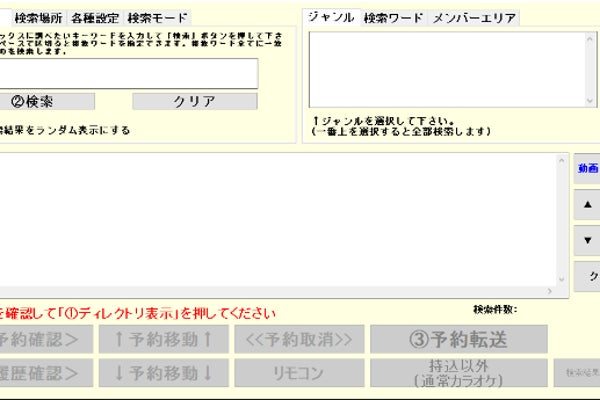Open the リモコン button

click(x=298, y=373)
